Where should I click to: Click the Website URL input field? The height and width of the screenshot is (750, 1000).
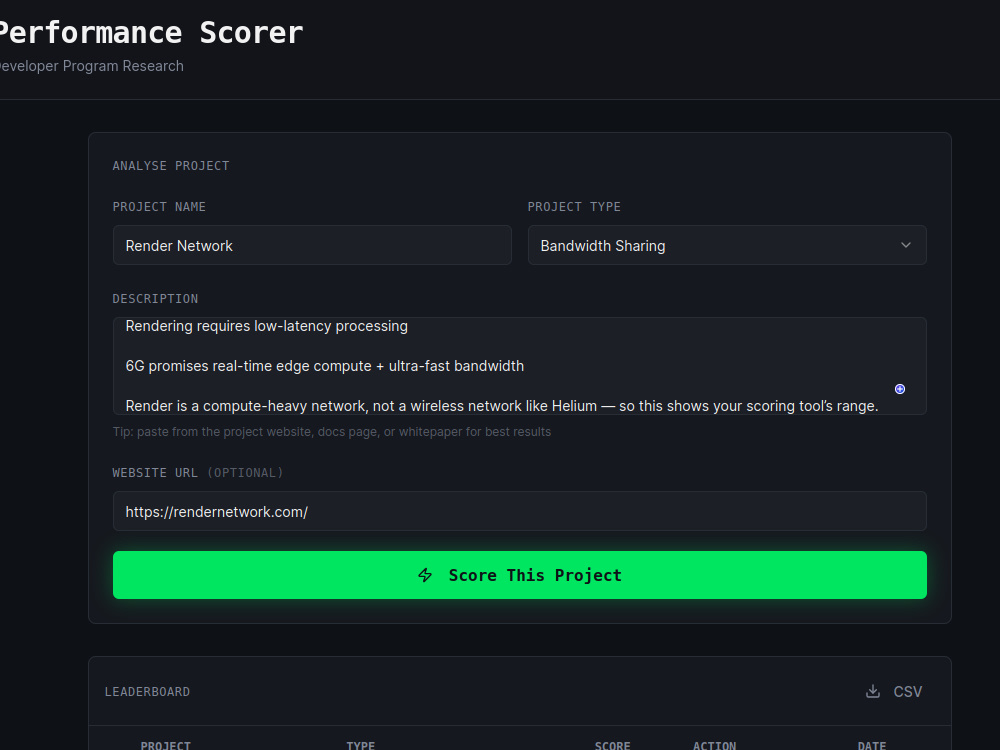pyautogui.click(x=520, y=511)
